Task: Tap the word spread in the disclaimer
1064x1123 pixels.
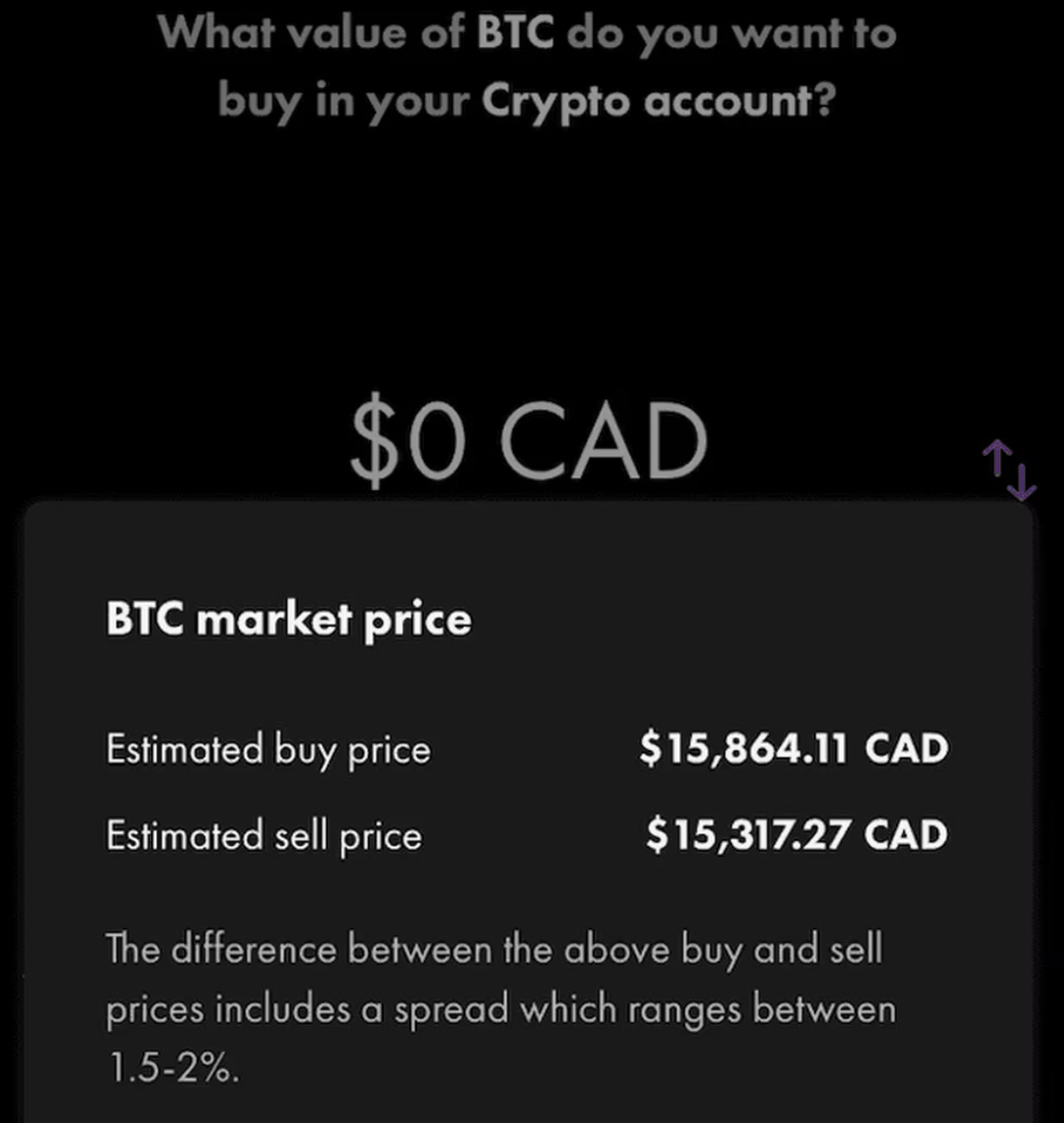Action: click(x=452, y=1010)
